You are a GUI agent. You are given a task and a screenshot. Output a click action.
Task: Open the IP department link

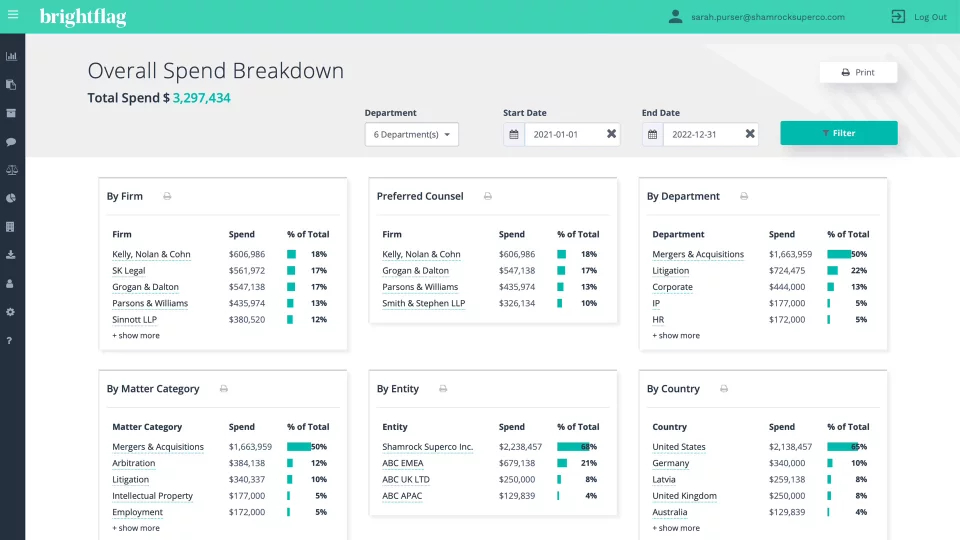(656, 303)
